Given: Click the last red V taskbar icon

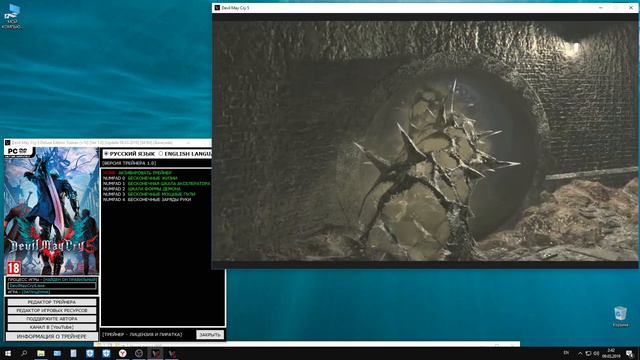Looking at the screenshot, I should [x=172, y=353].
